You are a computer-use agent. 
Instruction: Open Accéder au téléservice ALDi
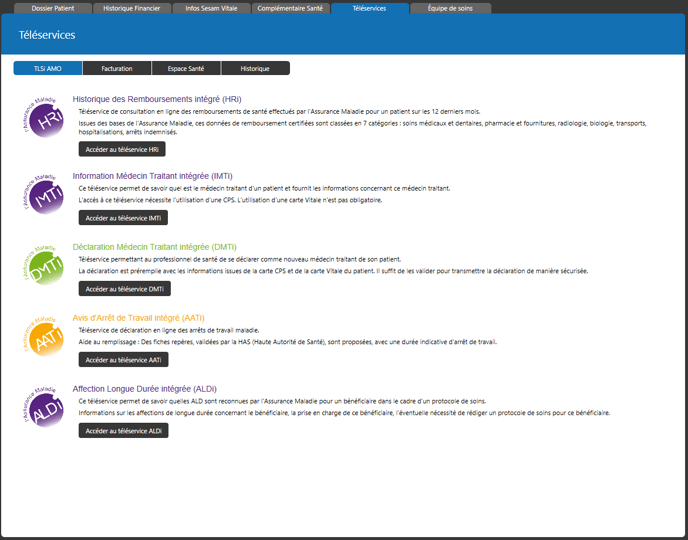pos(123,431)
